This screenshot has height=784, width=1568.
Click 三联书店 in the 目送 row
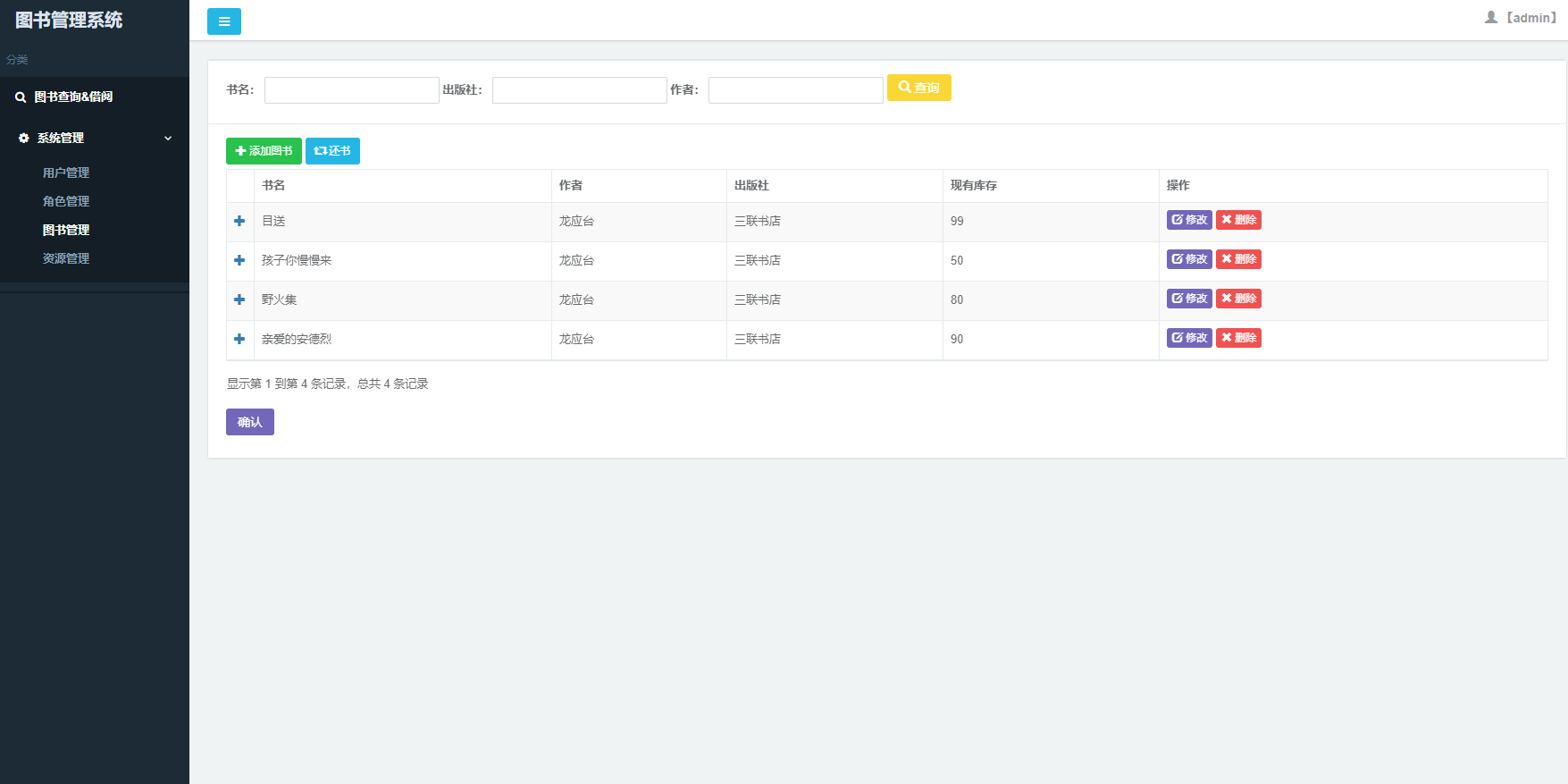coord(758,221)
